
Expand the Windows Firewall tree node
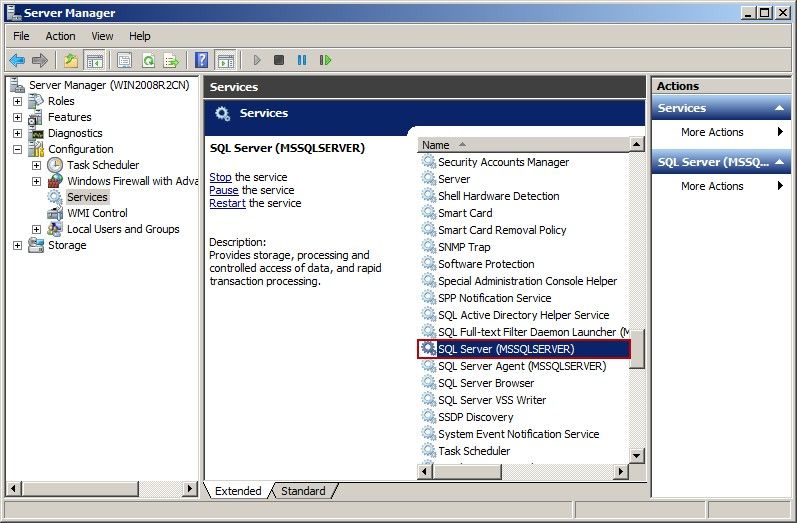[x=37, y=181]
